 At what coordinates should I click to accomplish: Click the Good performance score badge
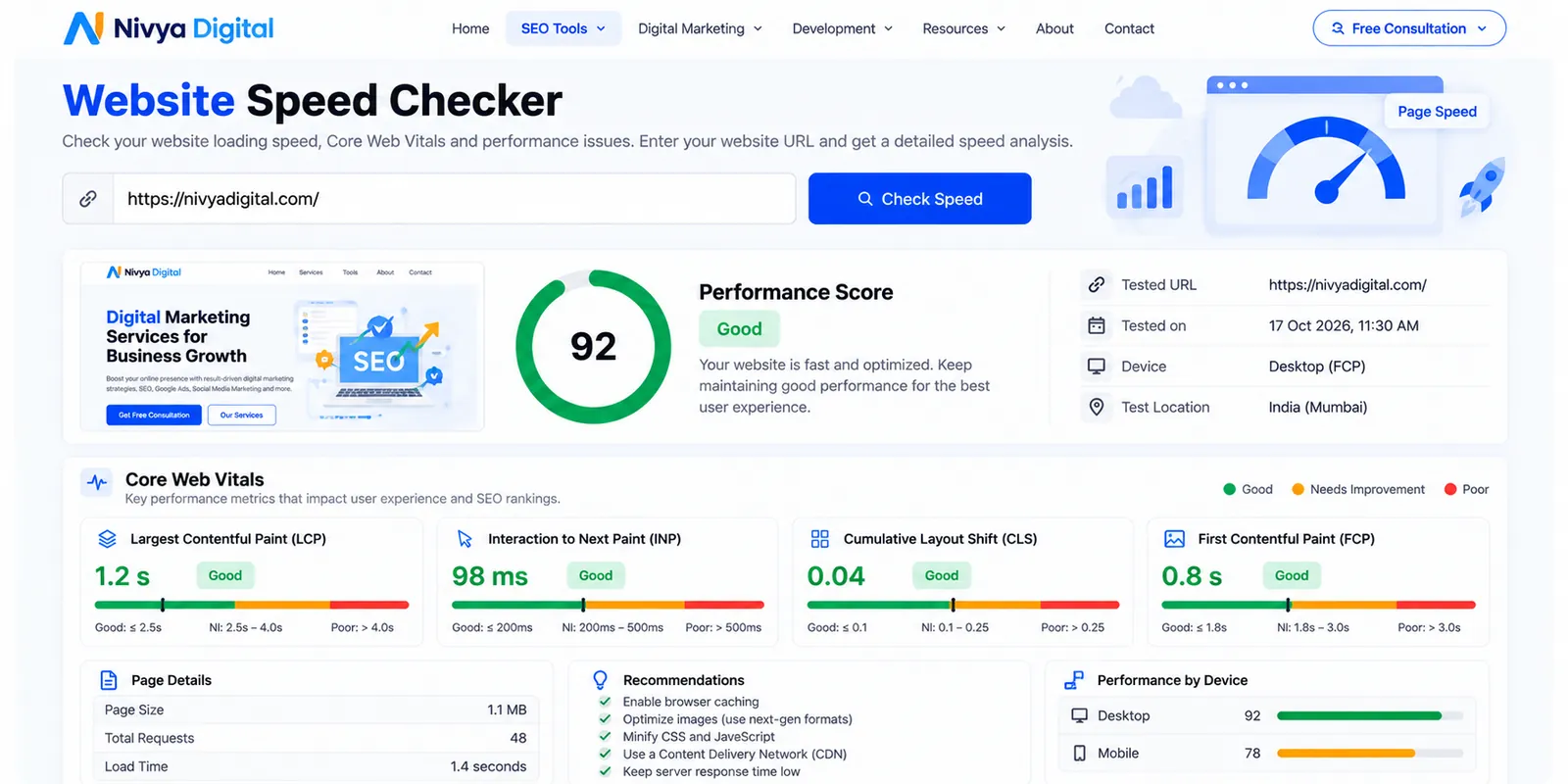point(739,329)
